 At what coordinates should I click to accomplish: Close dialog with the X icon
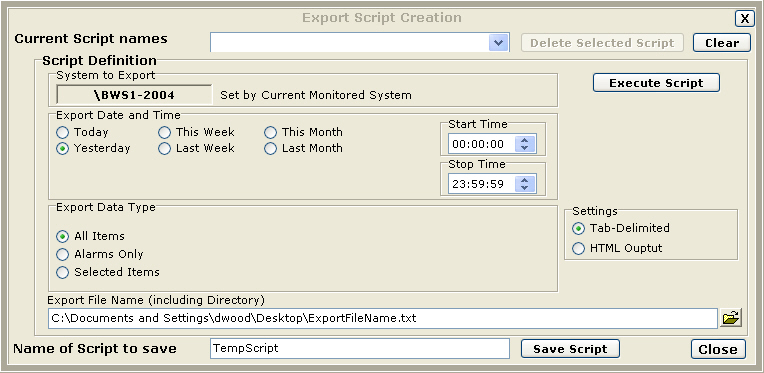[x=745, y=19]
